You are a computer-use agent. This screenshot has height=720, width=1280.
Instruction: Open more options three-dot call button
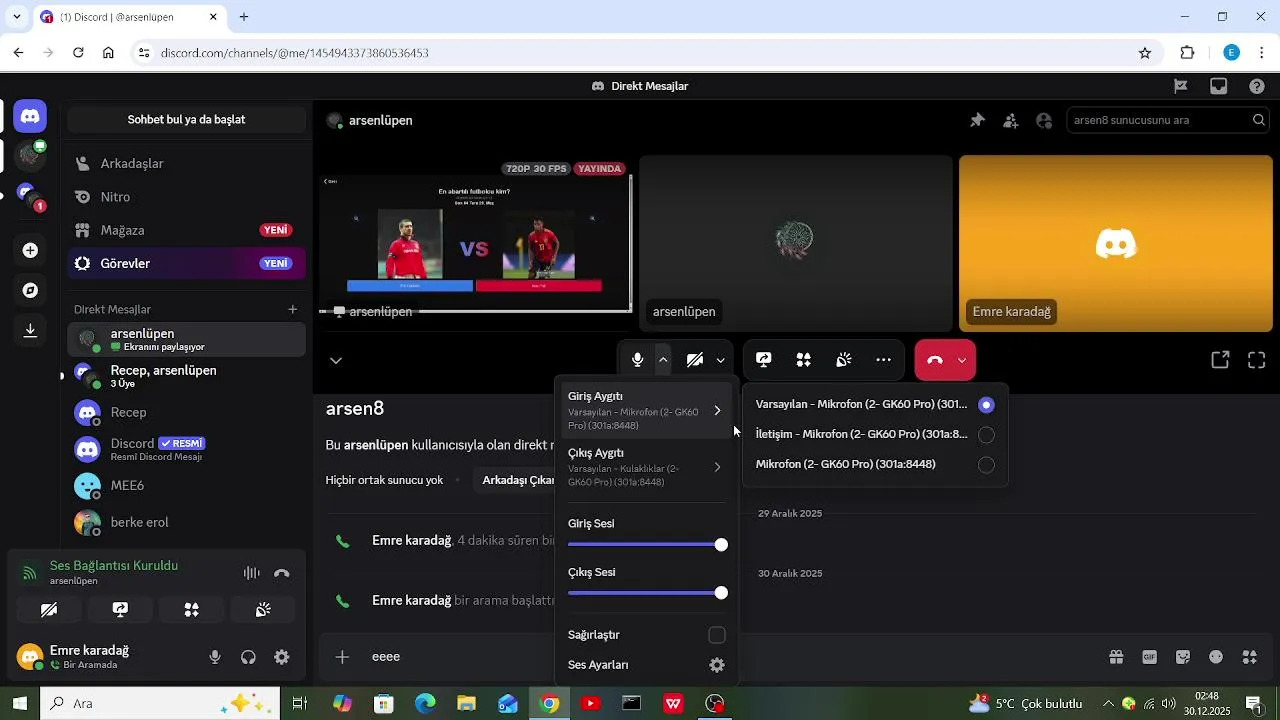[x=883, y=360]
